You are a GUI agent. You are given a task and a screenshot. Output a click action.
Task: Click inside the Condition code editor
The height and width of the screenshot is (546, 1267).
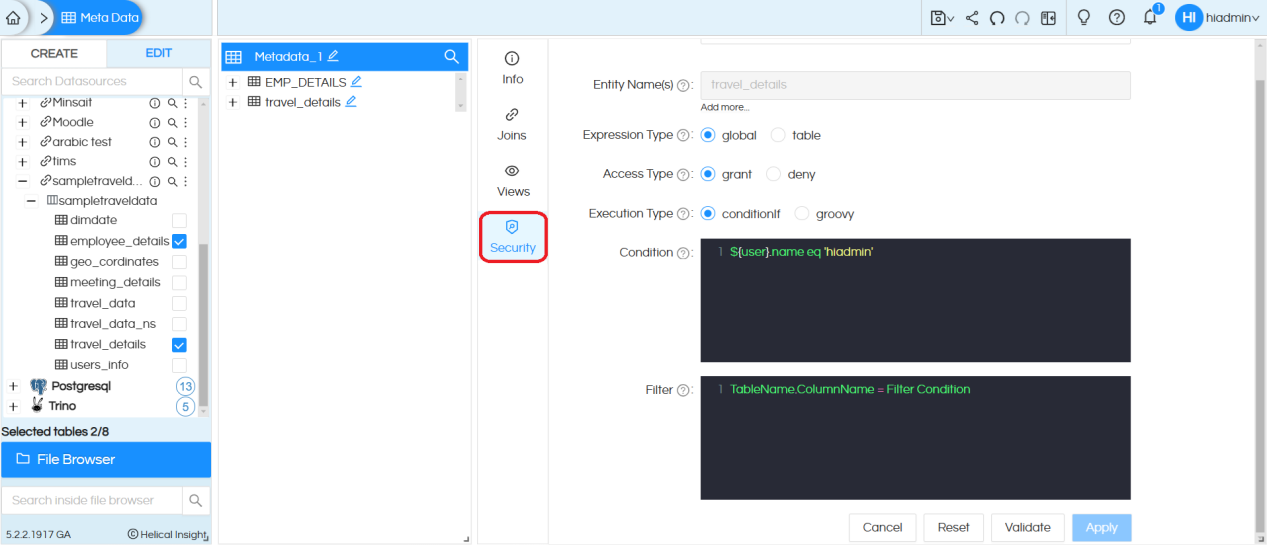[915, 300]
